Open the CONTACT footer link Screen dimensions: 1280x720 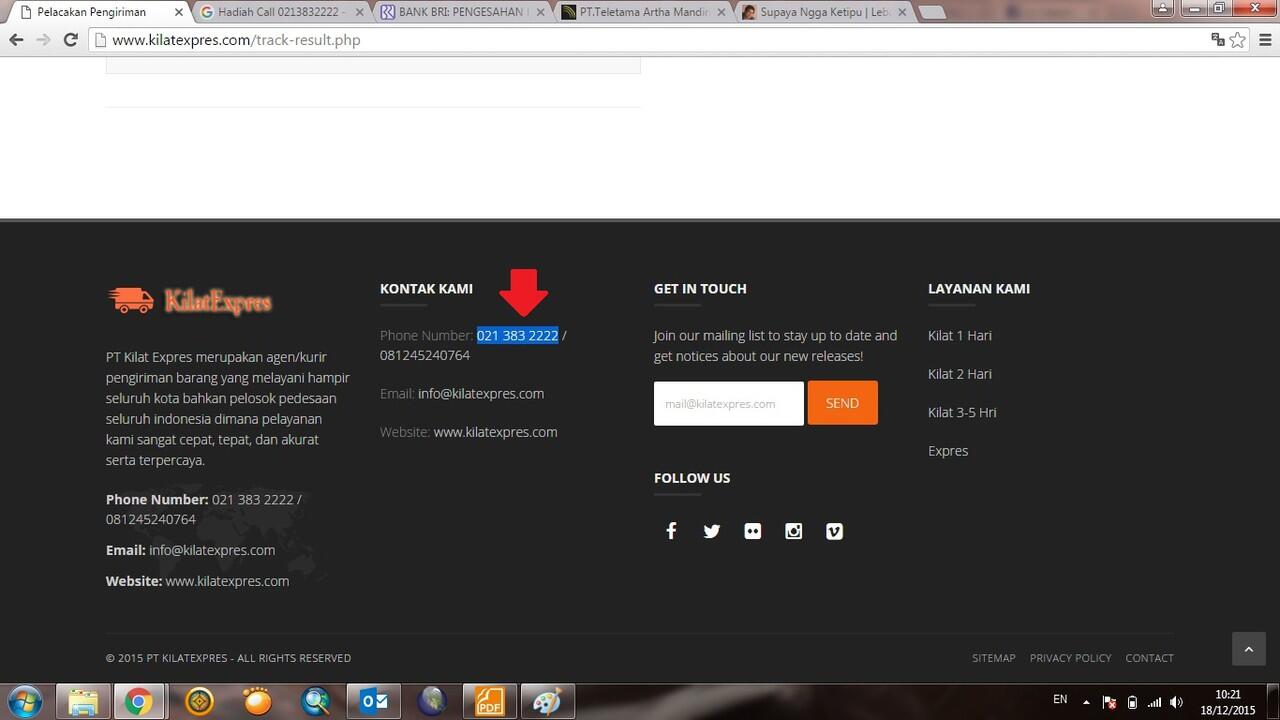coord(1149,658)
